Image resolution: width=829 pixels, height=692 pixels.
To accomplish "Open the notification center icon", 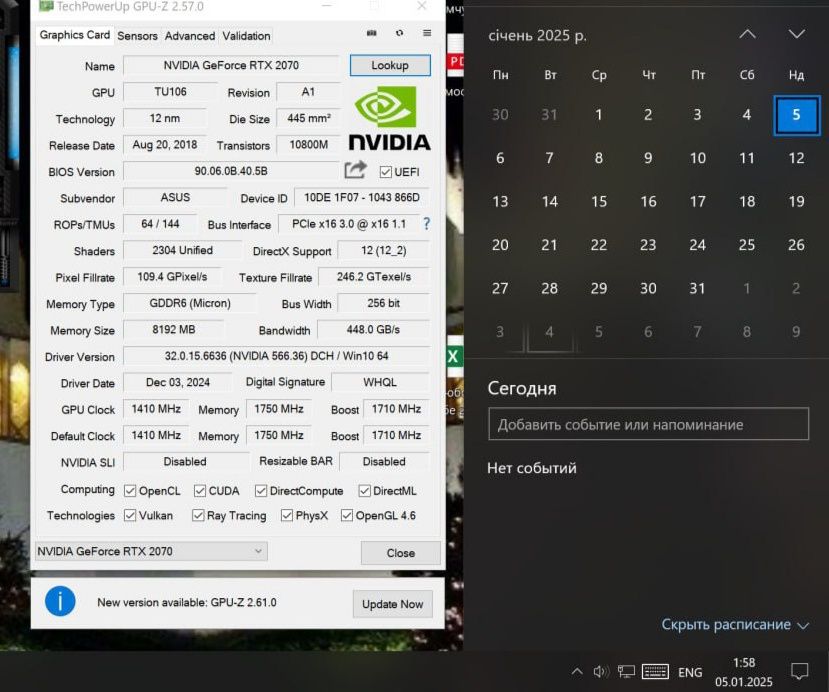I will tap(799, 671).
